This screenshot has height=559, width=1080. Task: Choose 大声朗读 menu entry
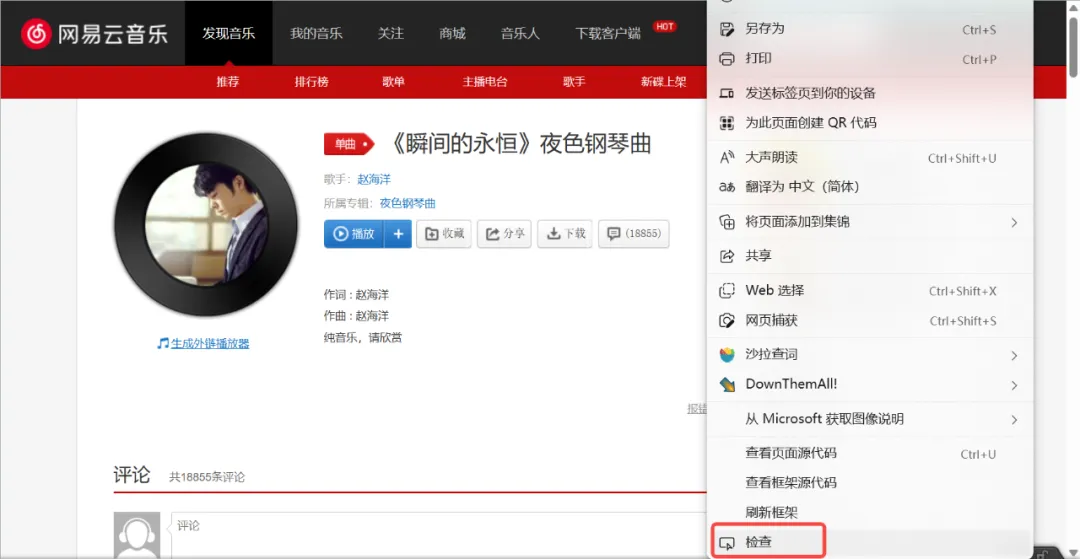tap(870, 158)
